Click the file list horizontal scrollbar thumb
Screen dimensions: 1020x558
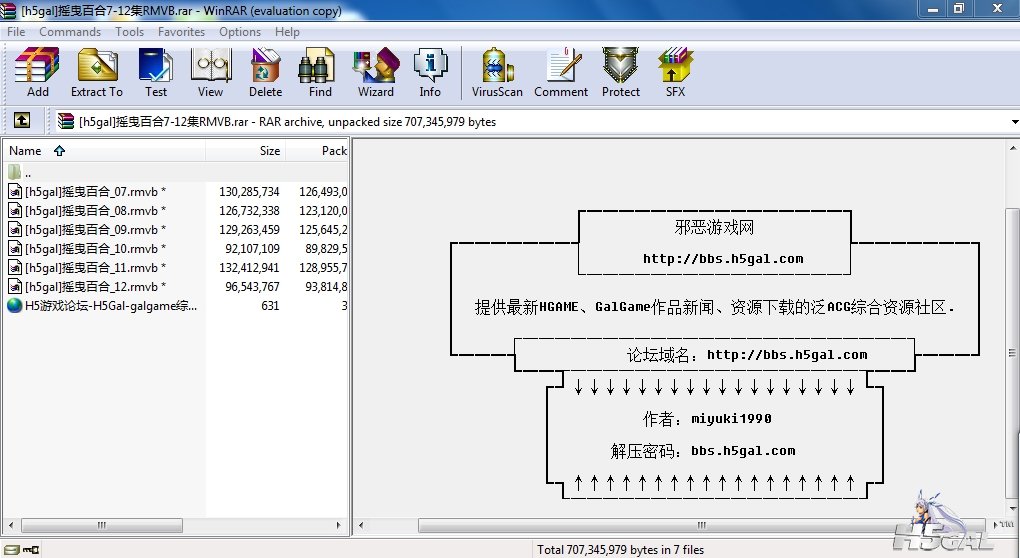[101, 525]
